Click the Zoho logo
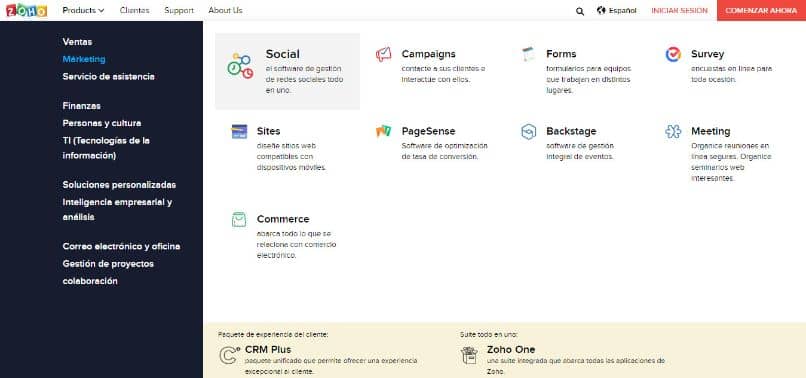 coord(26,10)
